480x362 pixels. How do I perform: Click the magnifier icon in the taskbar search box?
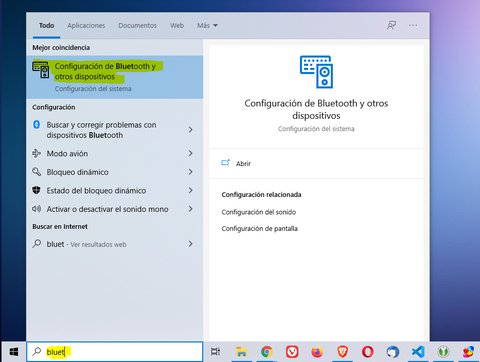37,351
